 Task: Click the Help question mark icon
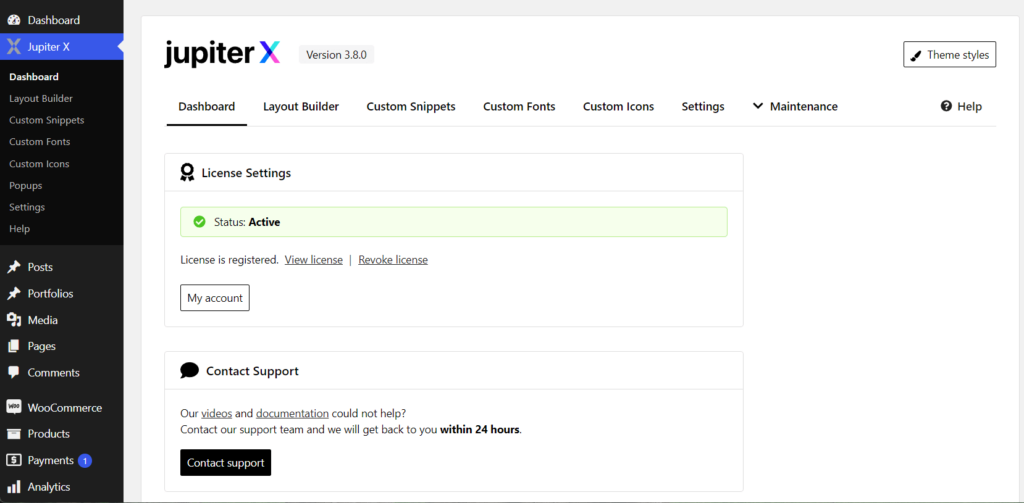(946, 106)
